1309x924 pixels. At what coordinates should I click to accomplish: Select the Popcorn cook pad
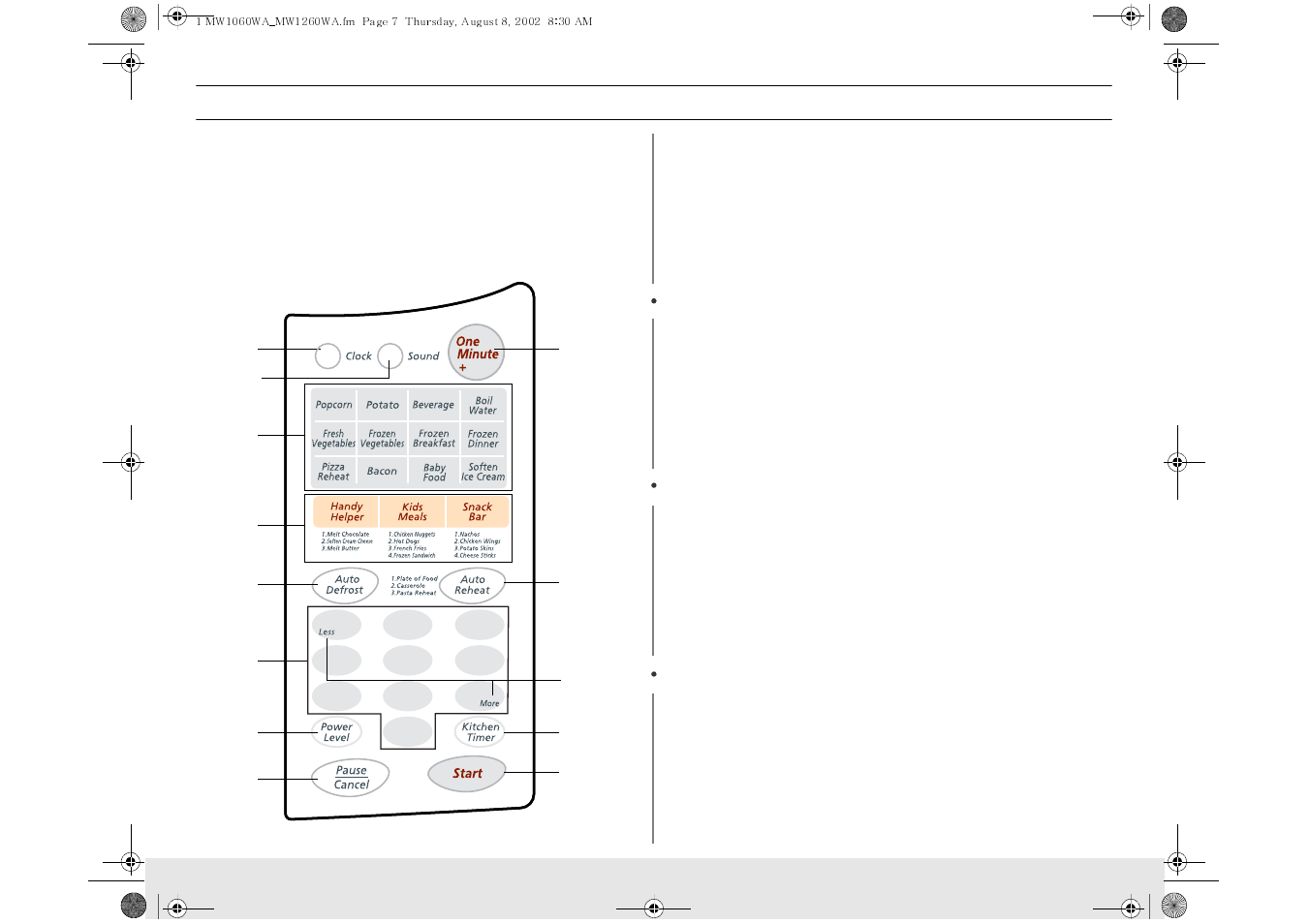pos(333,405)
